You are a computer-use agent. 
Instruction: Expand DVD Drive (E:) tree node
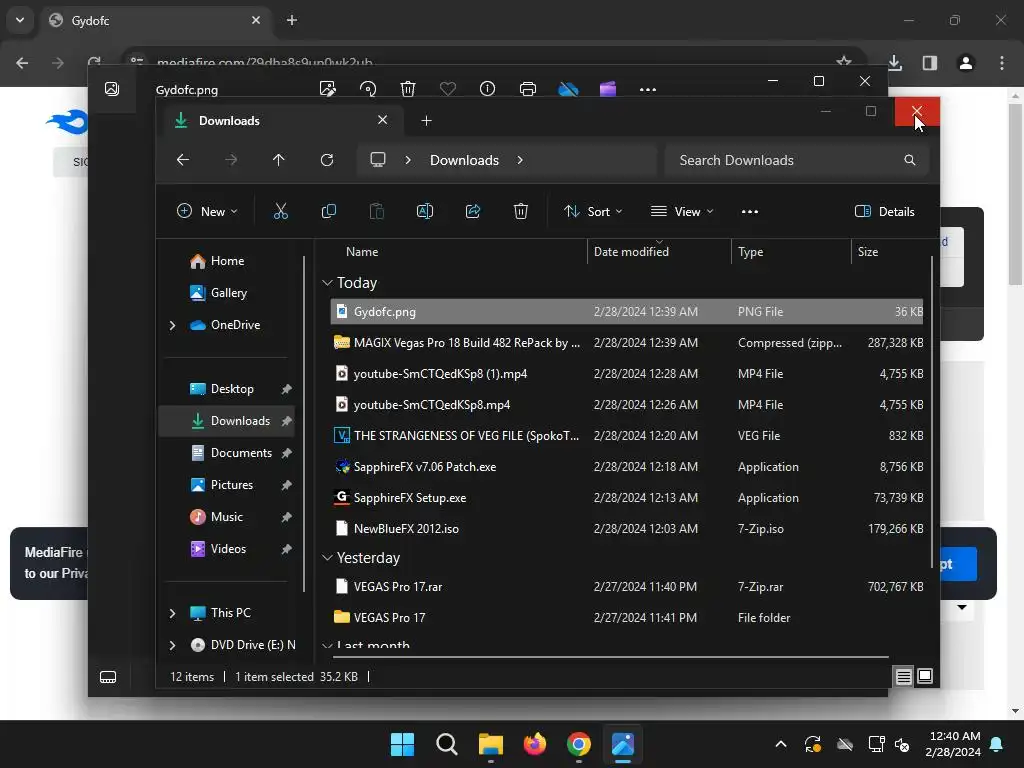pyautogui.click(x=172, y=645)
